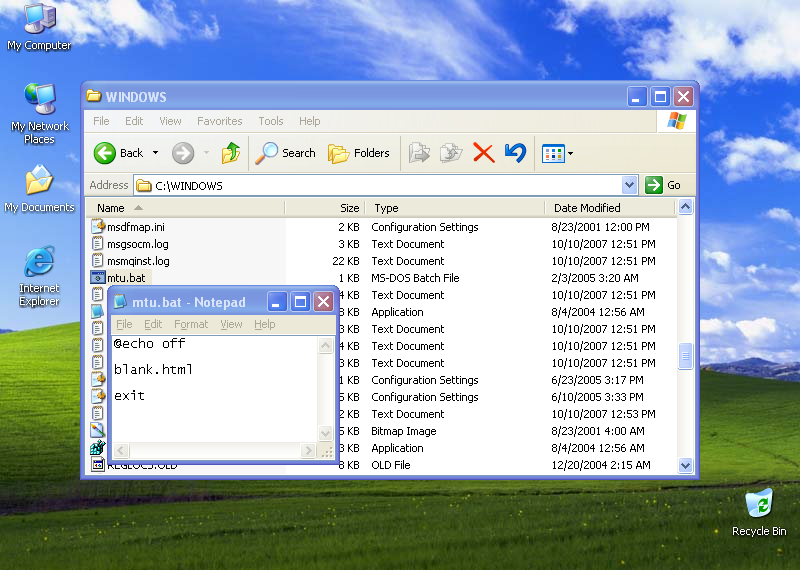Open Notepad File menu
The width and height of the screenshot is (800, 570).
tap(124, 324)
